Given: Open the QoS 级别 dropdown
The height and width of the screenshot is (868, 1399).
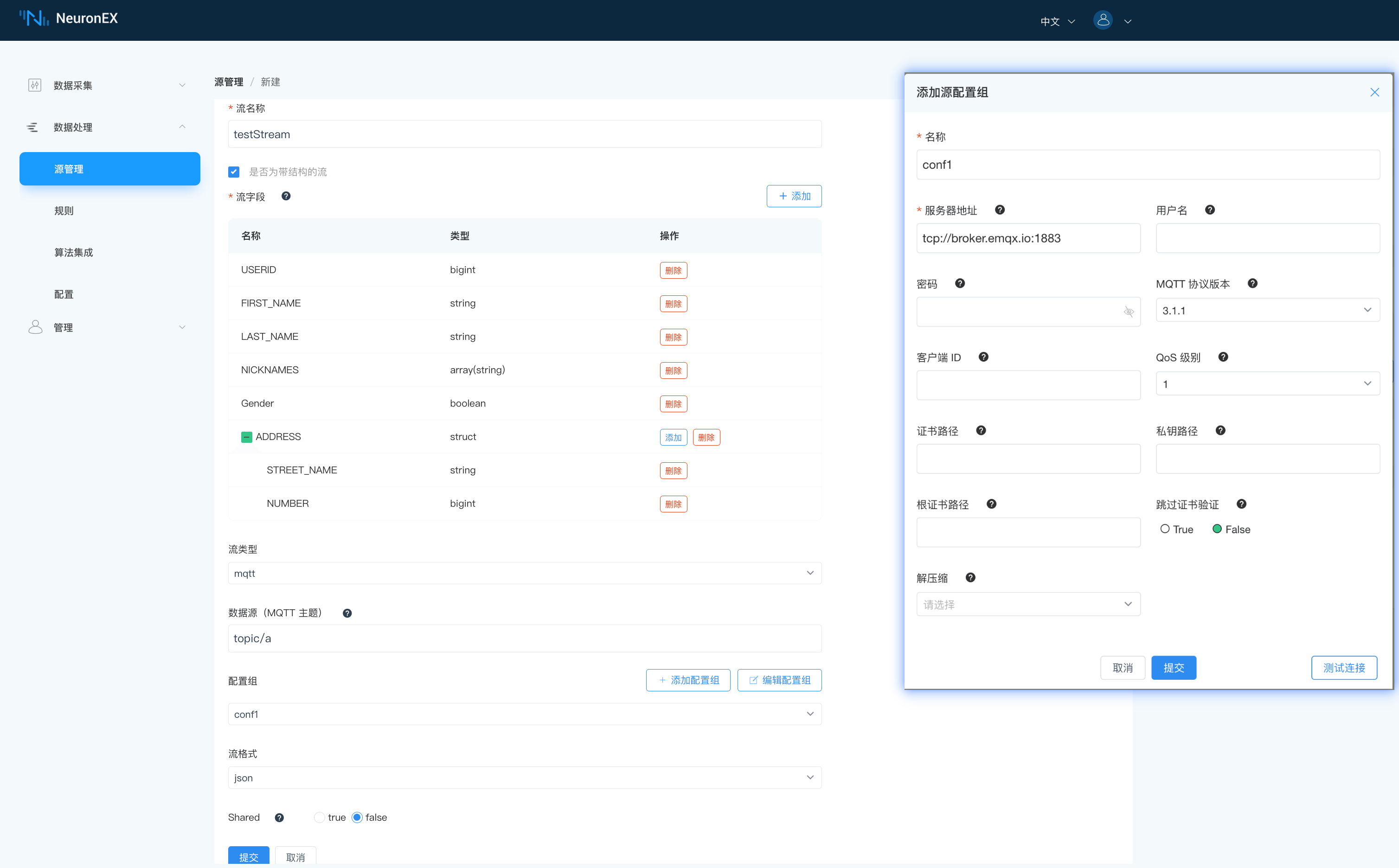Looking at the screenshot, I should click(x=1267, y=383).
